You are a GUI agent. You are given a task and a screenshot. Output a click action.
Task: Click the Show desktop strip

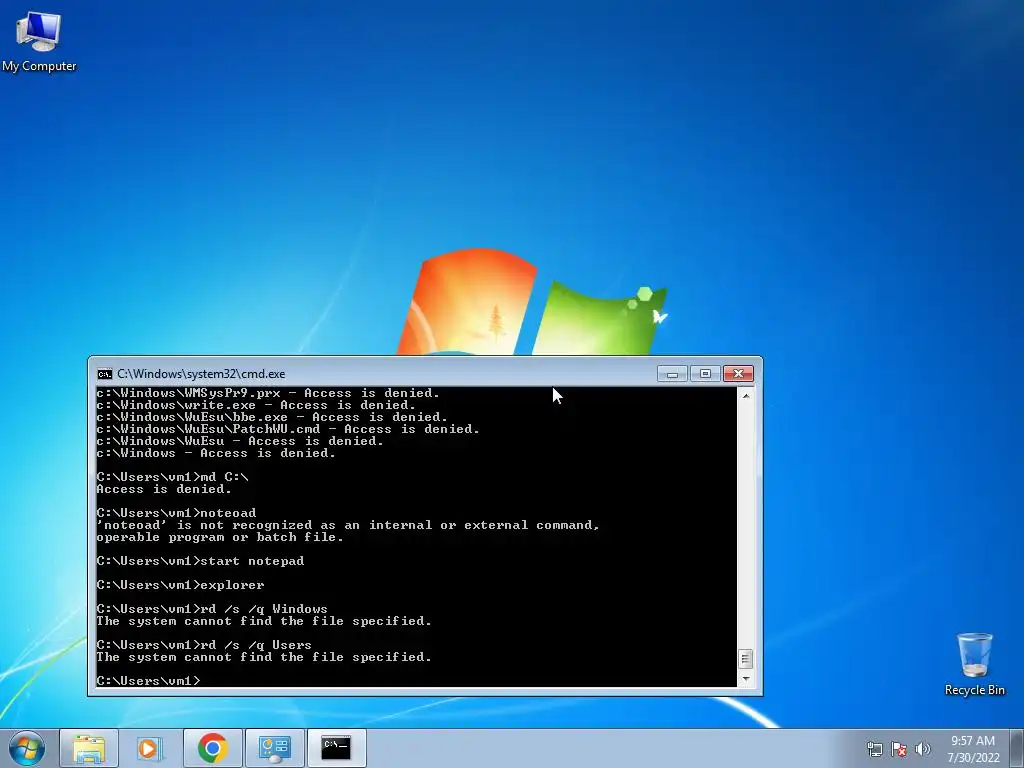click(x=1017, y=748)
